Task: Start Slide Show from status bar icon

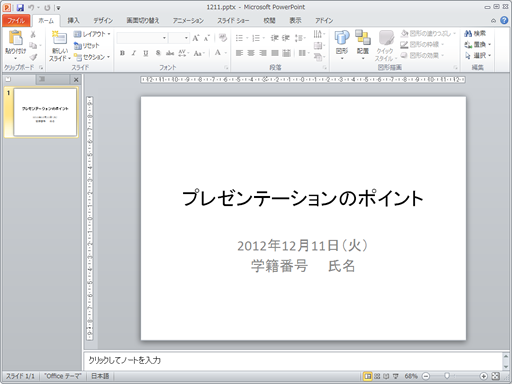Action: 396,376
